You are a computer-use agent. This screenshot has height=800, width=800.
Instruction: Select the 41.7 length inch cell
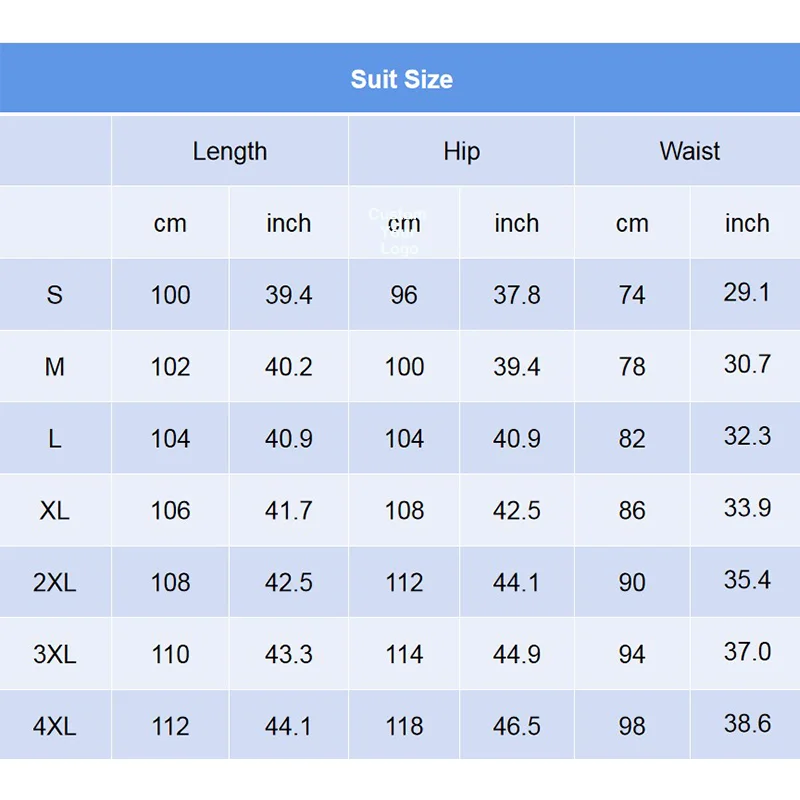289,510
